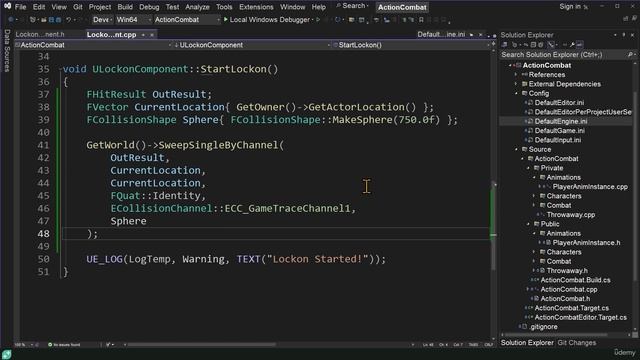
Task: Open the Extensions menu
Action: pyautogui.click(x=256, y=7)
